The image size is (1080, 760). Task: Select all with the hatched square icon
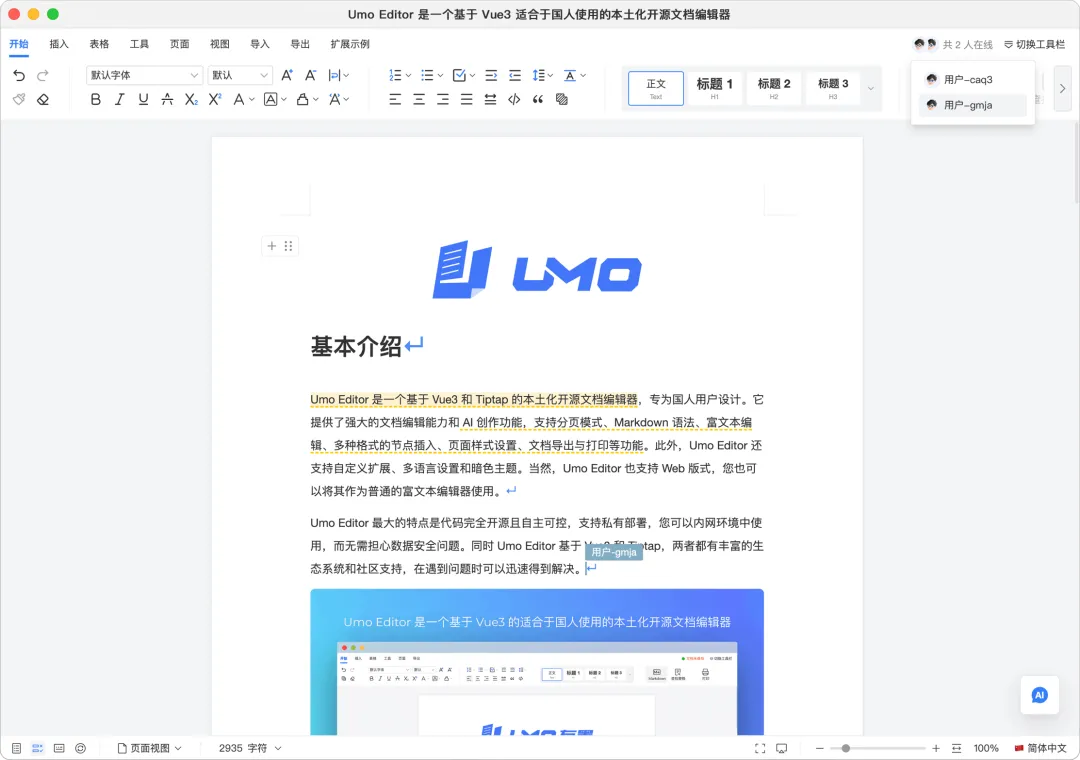pyautogui.click(x=562, y=99)
